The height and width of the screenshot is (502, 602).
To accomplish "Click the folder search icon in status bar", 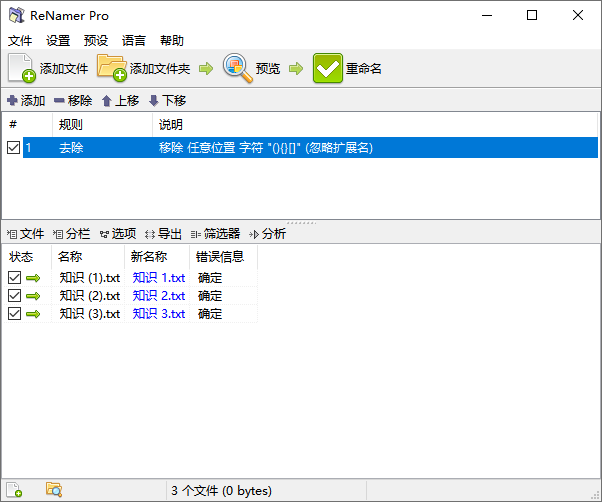I will (54, 490).
